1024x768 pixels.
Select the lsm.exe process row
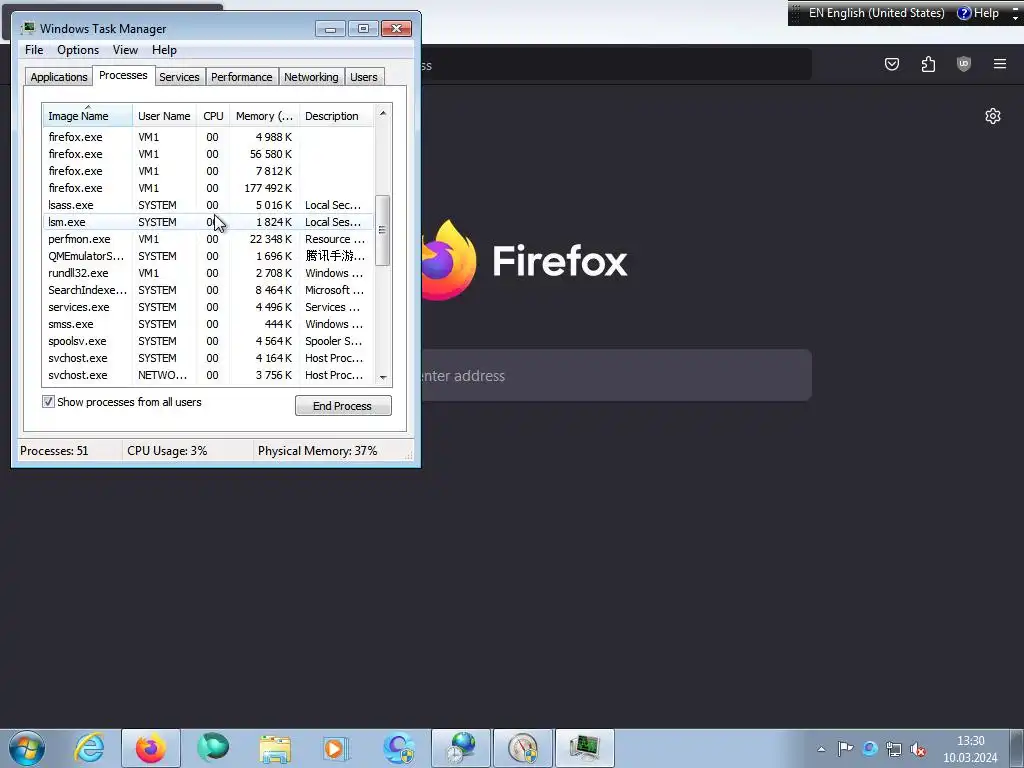click(x=208, y=222)
